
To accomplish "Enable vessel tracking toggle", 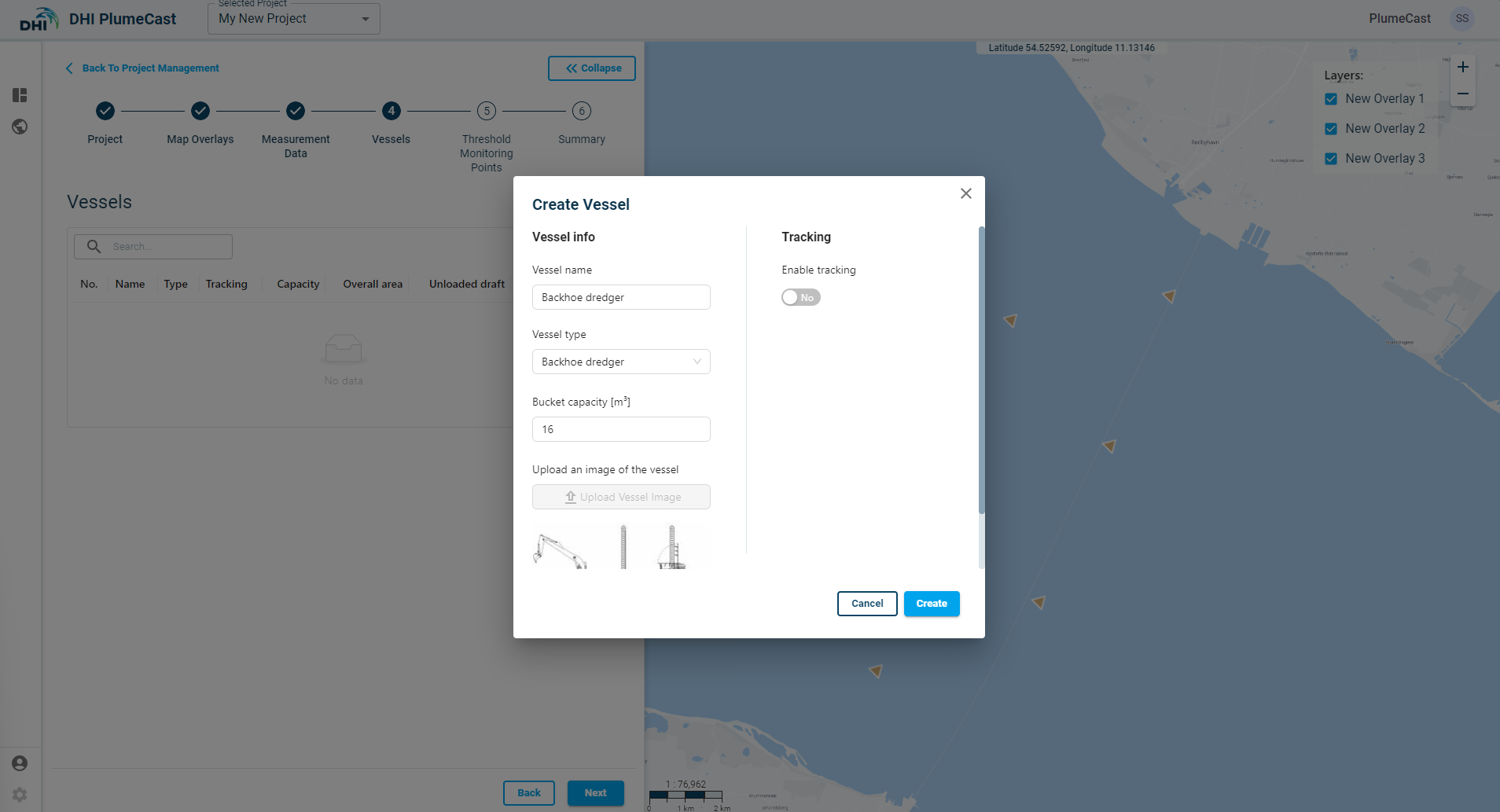I will (800, 297).
